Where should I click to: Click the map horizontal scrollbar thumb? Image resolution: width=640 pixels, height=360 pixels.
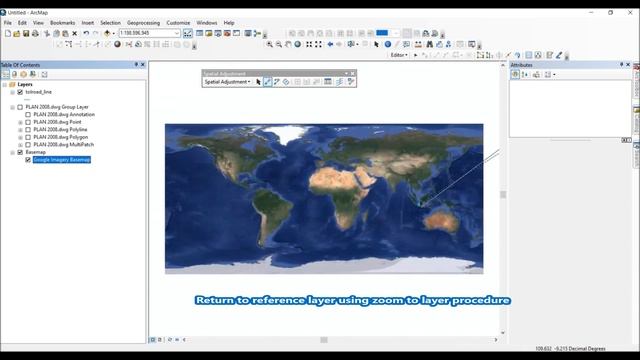point(324,340)
